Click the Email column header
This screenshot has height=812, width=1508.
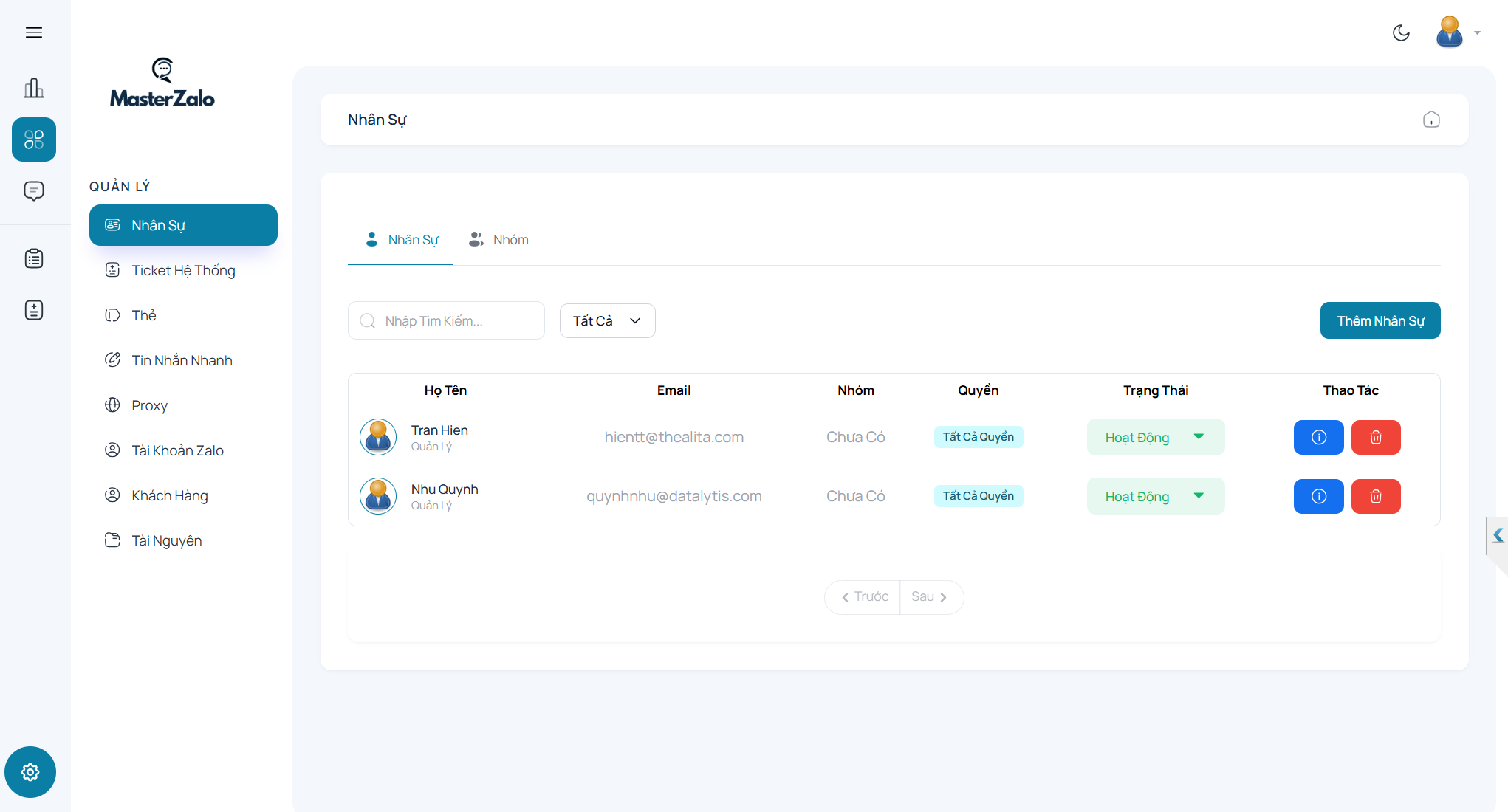[x=674, y=390]
